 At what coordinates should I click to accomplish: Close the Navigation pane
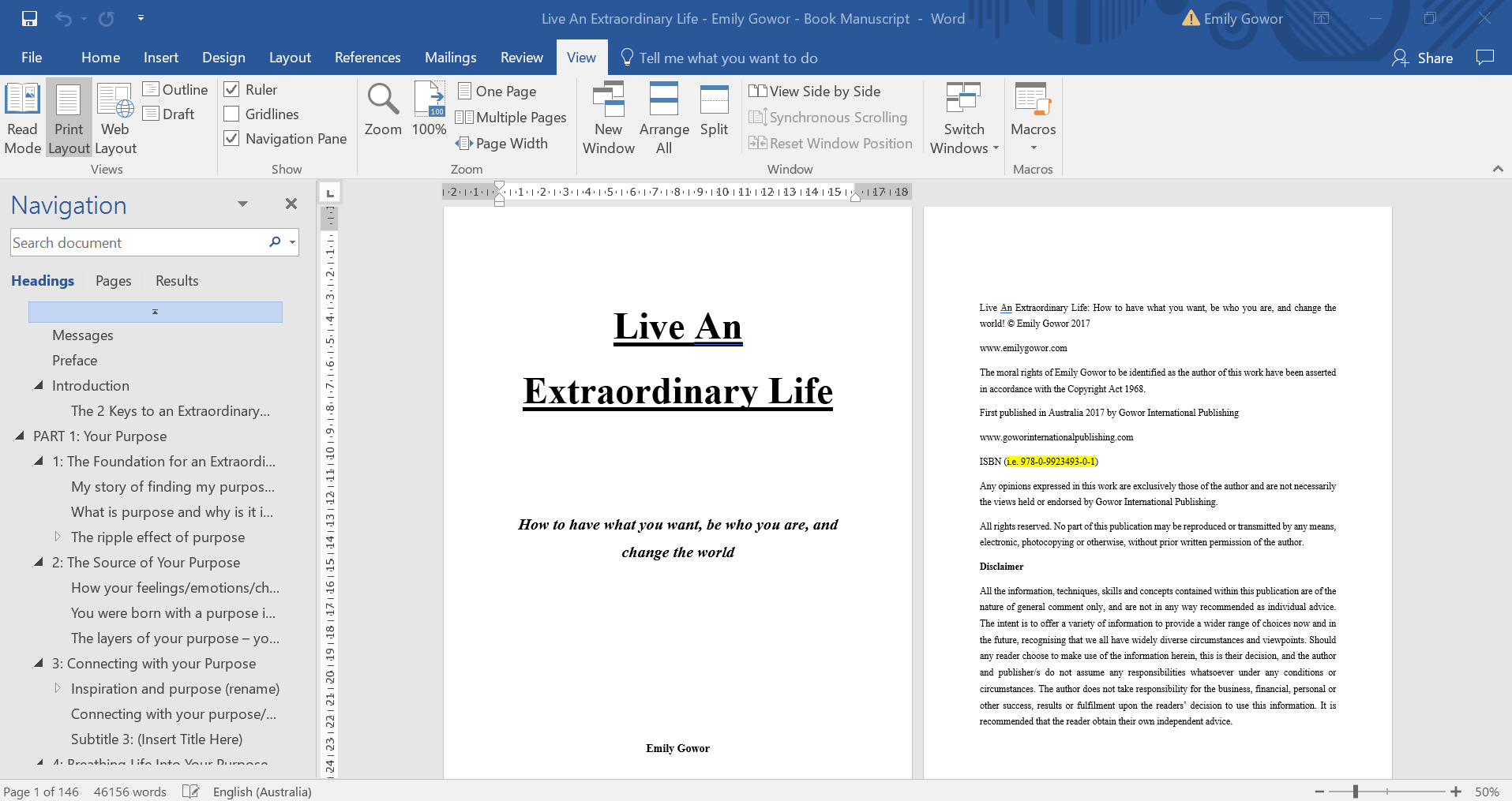point(291,204)
